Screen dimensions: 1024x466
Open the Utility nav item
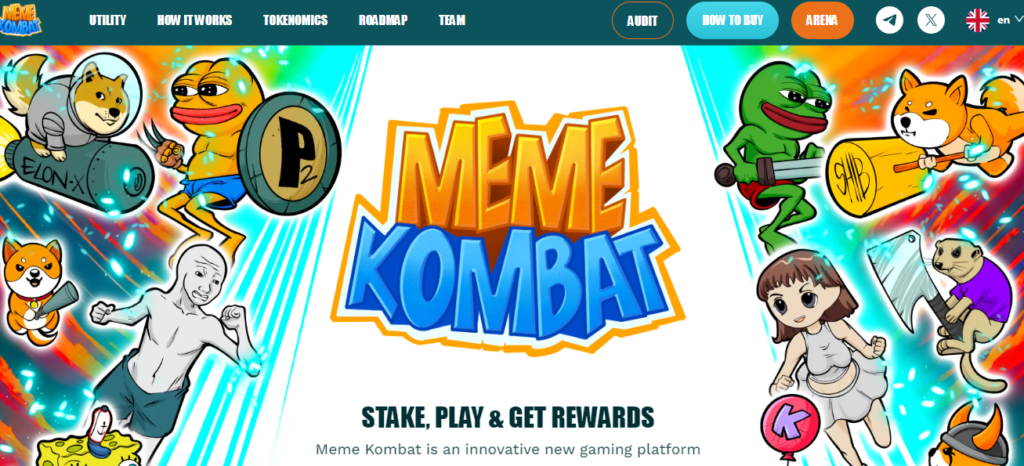pyautogui.click(x=107, y=20)
